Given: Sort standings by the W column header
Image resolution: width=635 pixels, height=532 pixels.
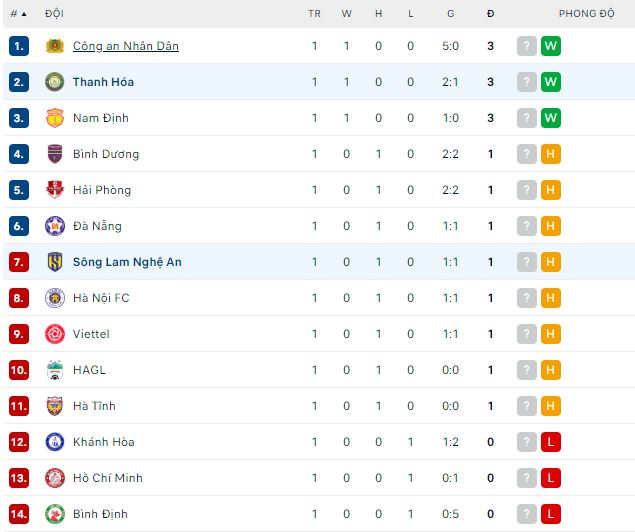Looking at the screenshot, I should [346, 14].
